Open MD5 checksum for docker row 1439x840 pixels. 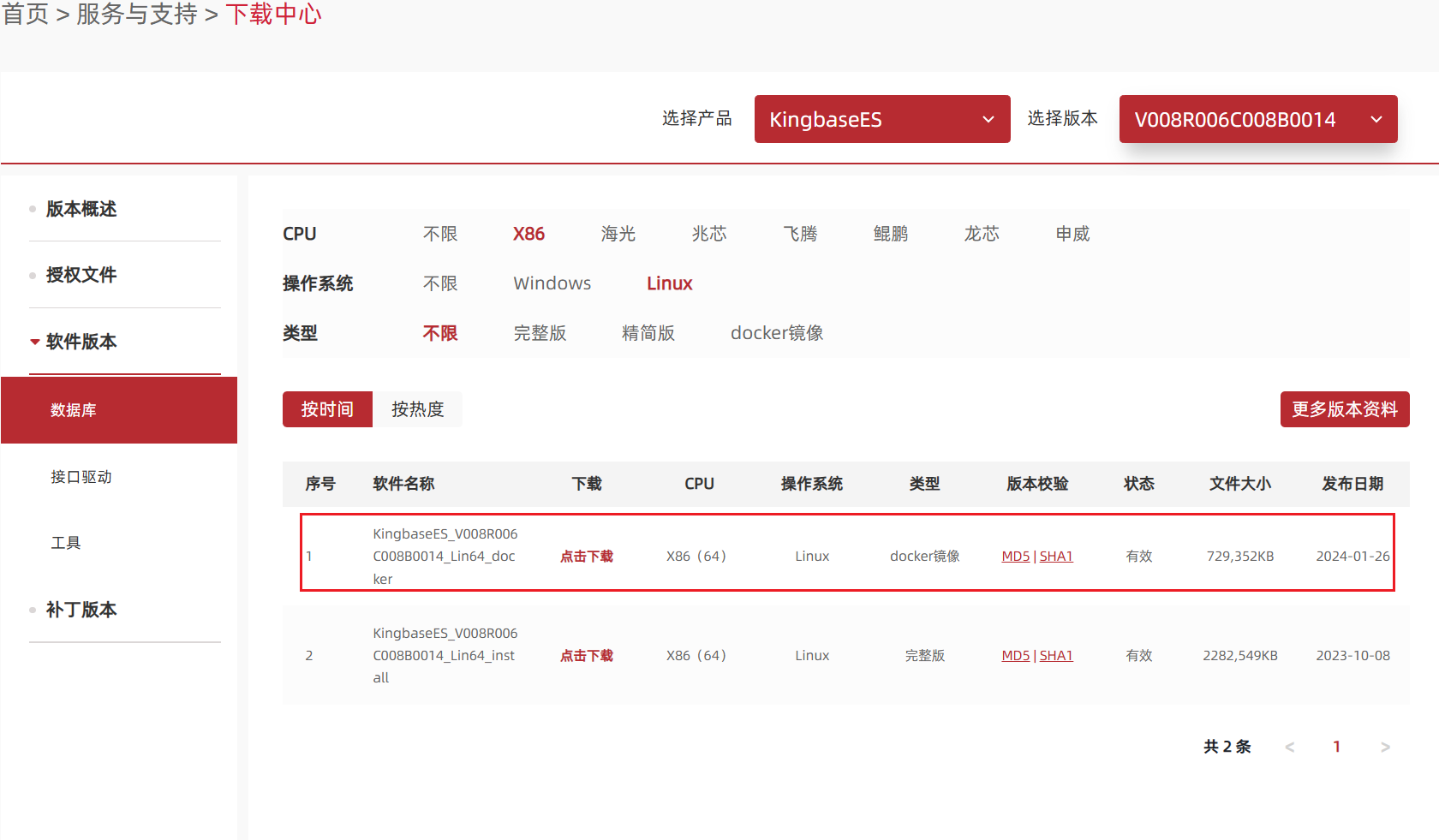point(1016,557)
